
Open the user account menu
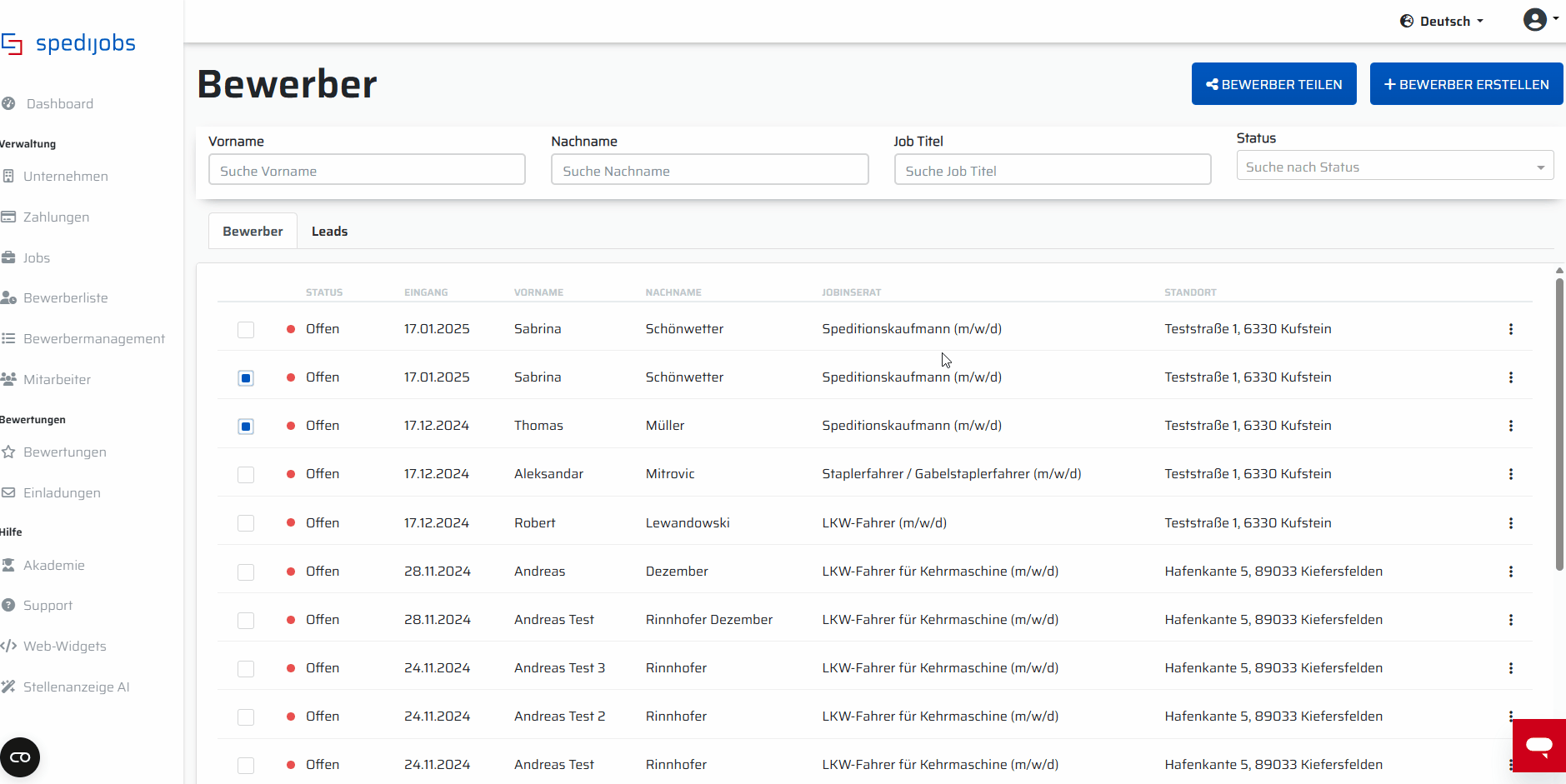point(1540,19)
